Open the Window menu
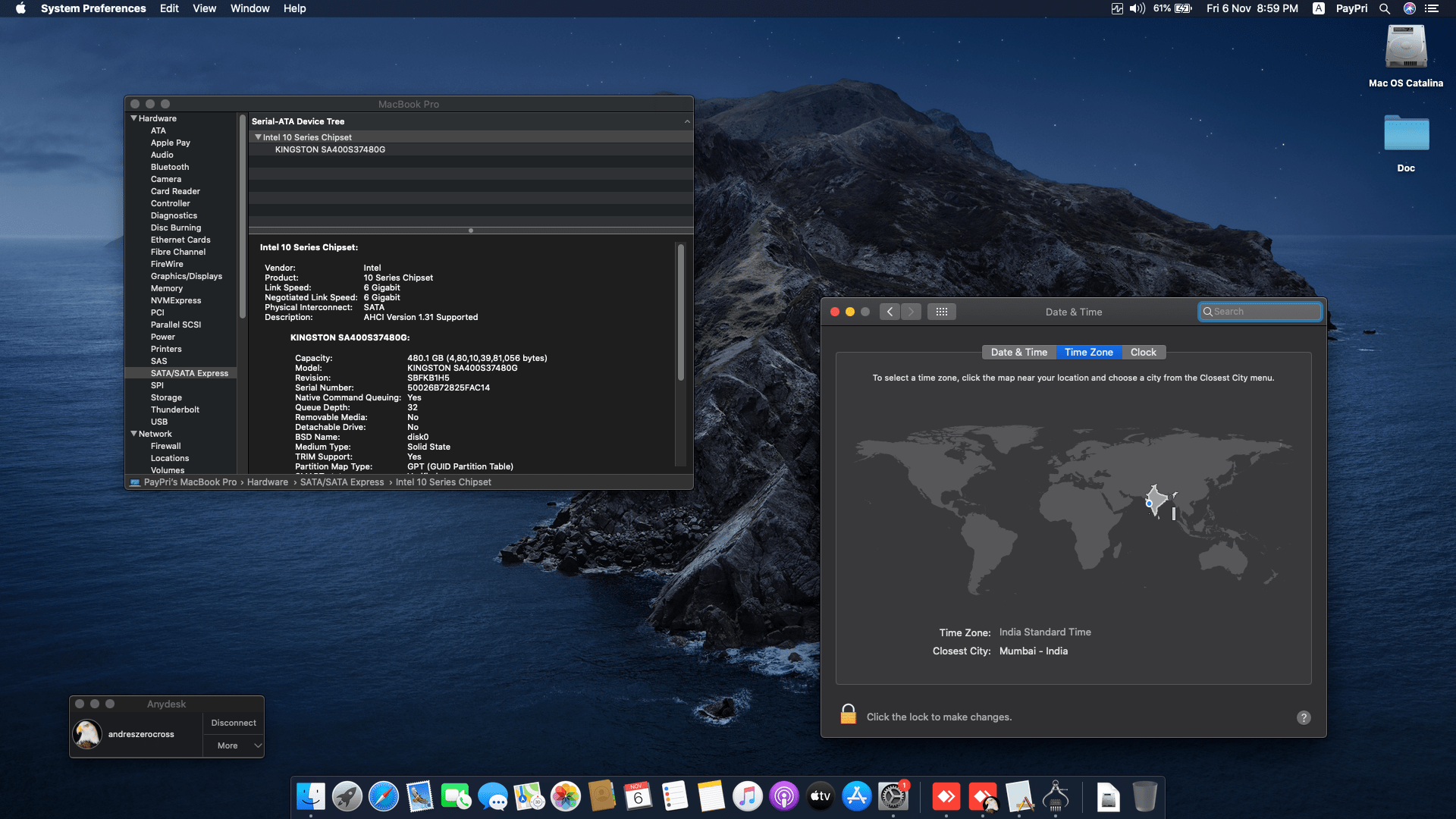1456x819 pixels. [249, 8]
